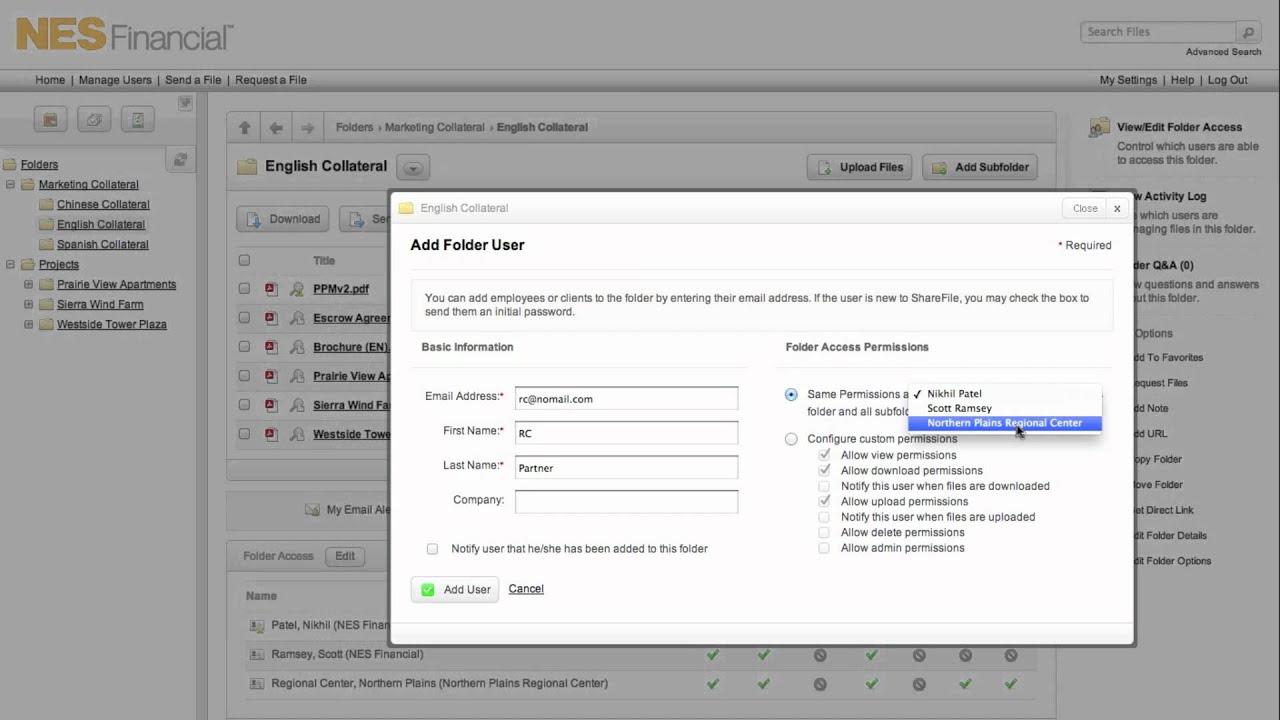Click the user icon in Escrow Agreement row
1280x720 pixels.
click(x=296, y=318)
